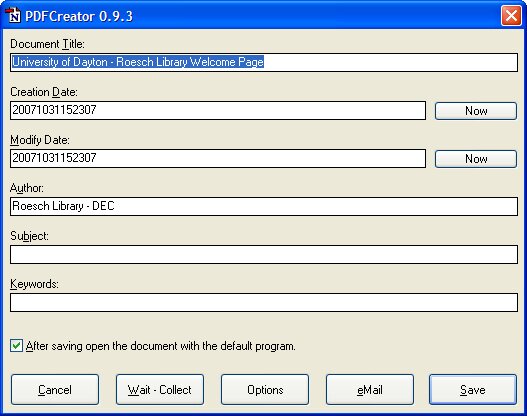Set Creation Date with its Now button
The width and height of the screenshot is (527, 416).
476,111
